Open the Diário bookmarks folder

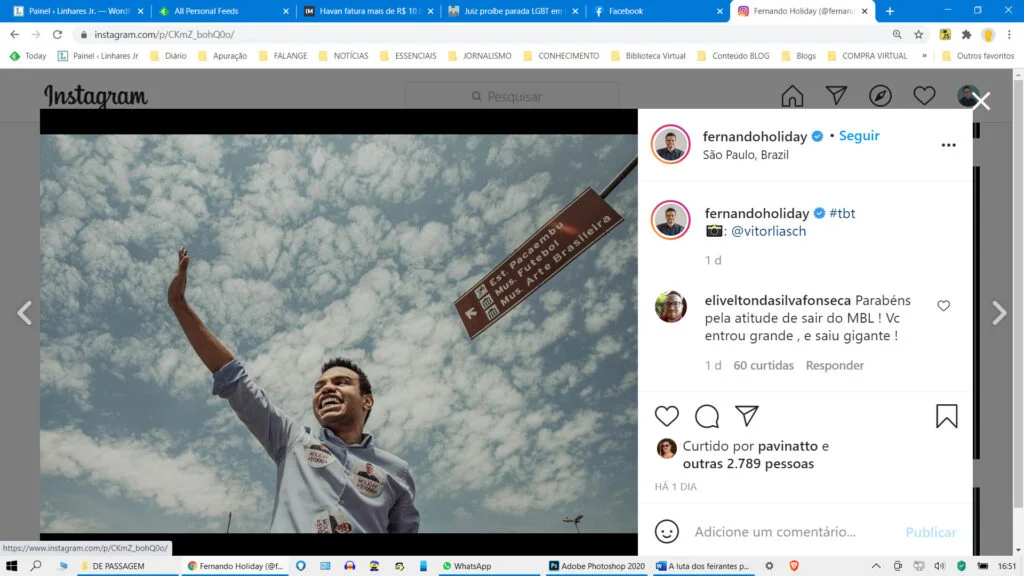tap(168, 56)
